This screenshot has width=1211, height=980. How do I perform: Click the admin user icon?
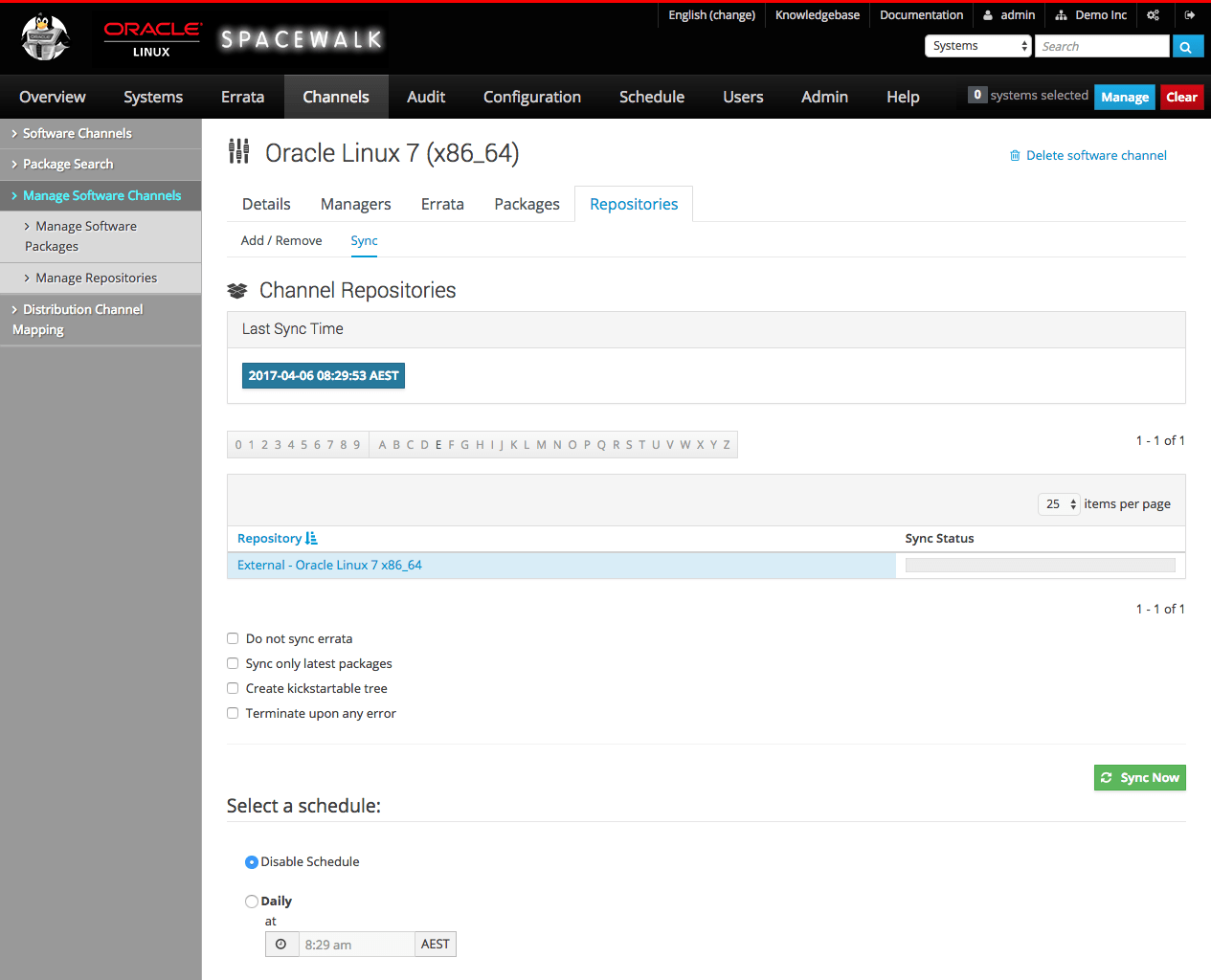point(988,15)
